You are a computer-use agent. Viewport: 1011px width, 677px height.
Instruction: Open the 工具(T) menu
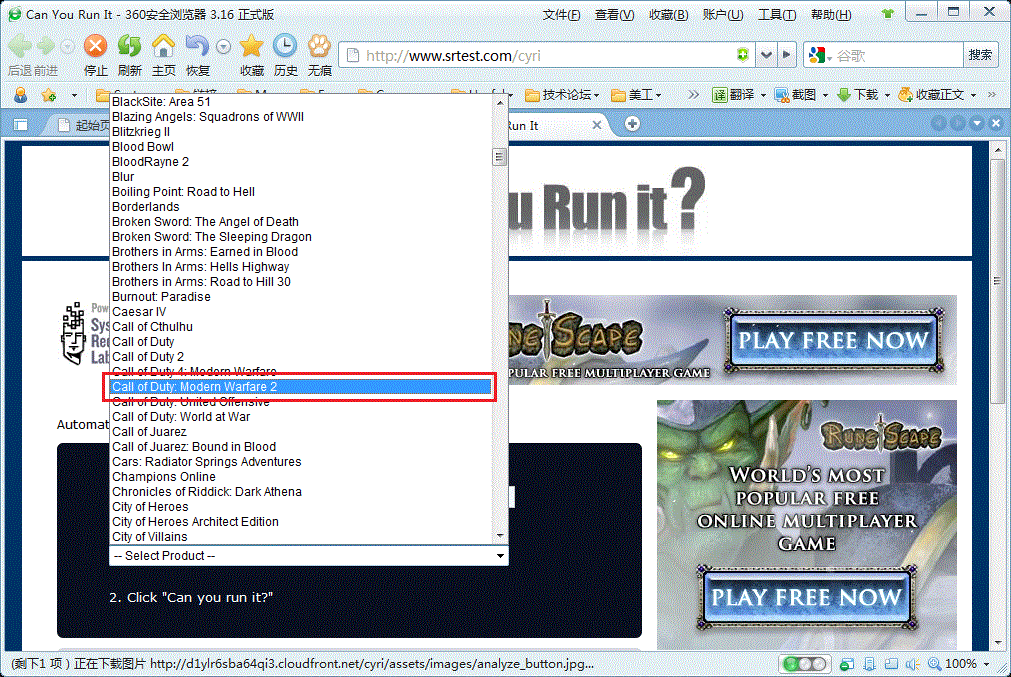tap(776, 14)
